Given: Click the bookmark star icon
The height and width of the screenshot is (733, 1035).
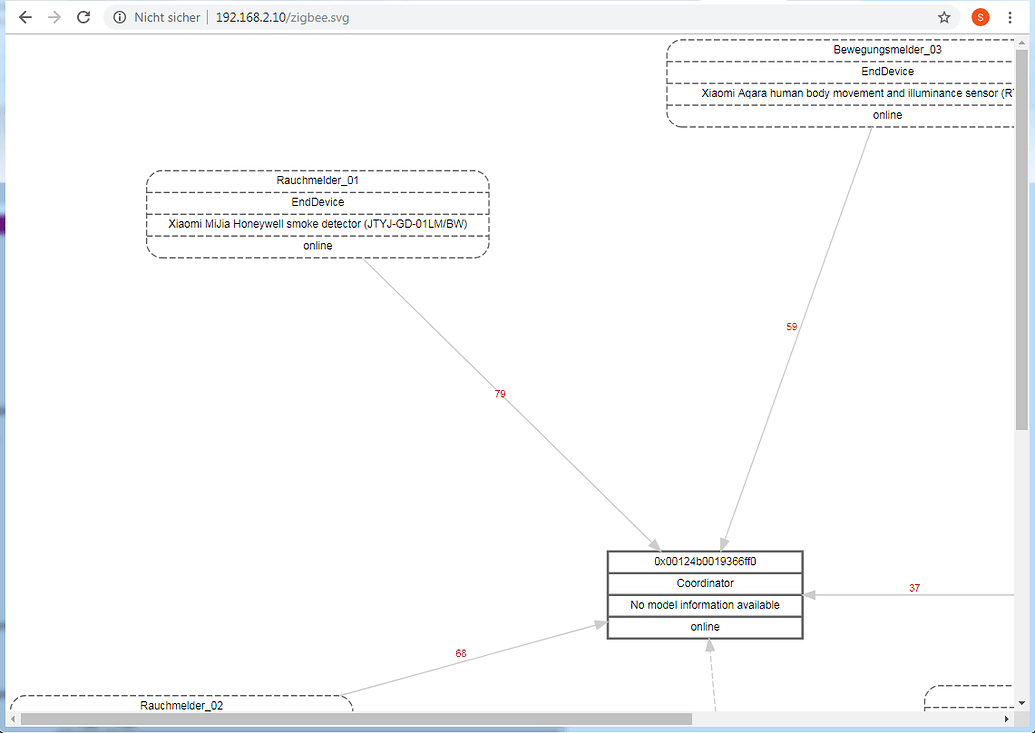Looking at the screenshot, I should click(x=943, y=17).
